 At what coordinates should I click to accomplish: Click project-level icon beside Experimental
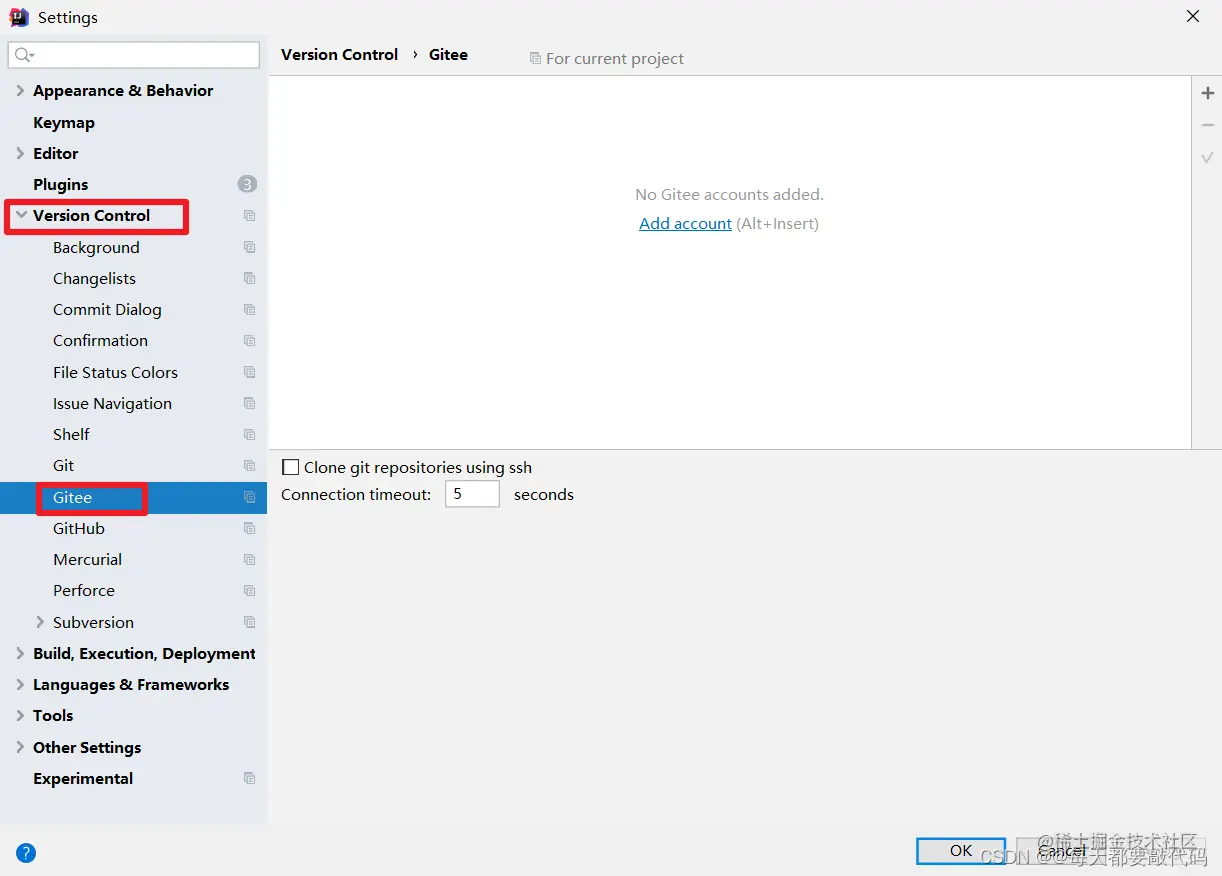coord(249,778)
